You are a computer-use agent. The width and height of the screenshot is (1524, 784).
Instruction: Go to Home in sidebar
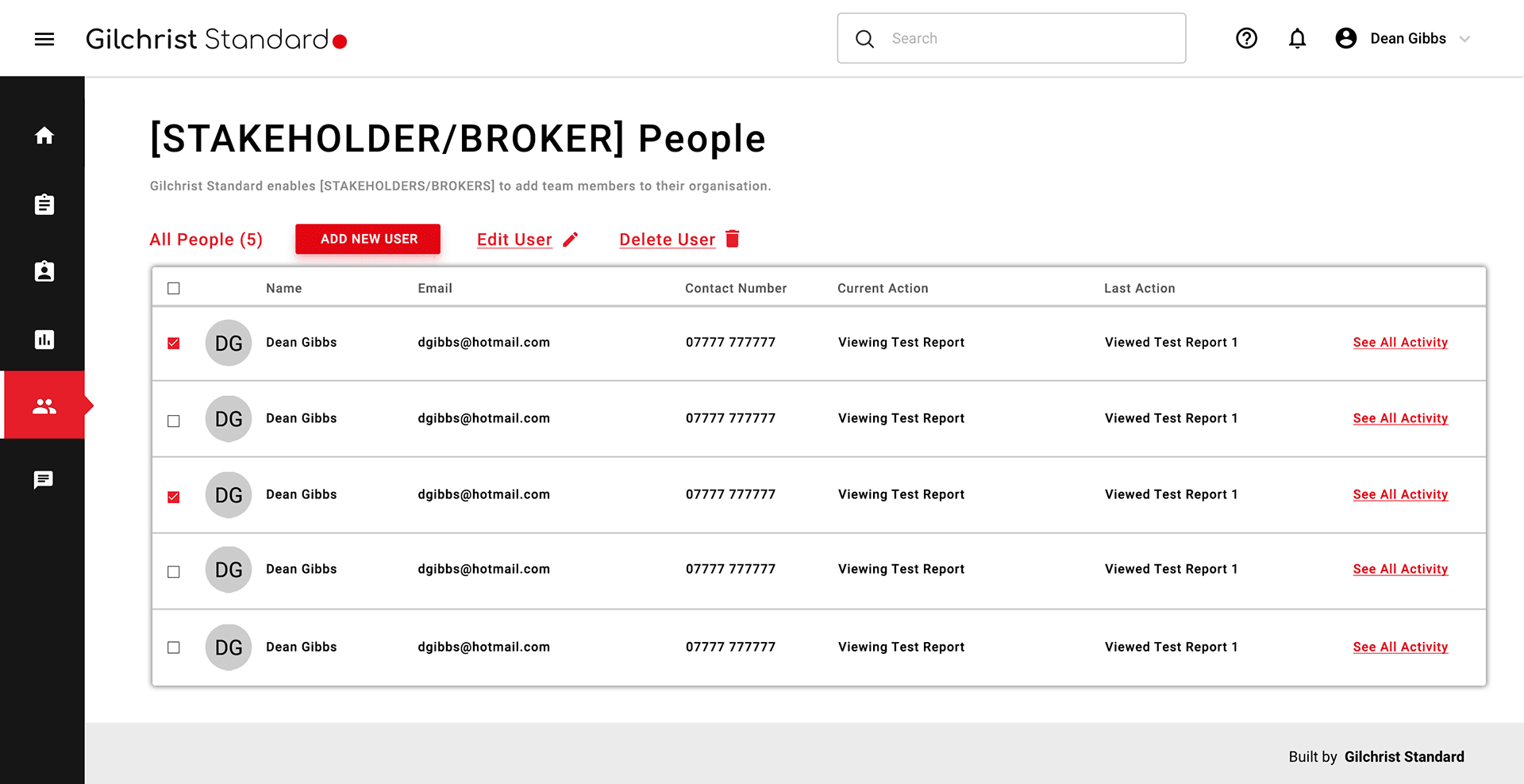tap(44, 136)
